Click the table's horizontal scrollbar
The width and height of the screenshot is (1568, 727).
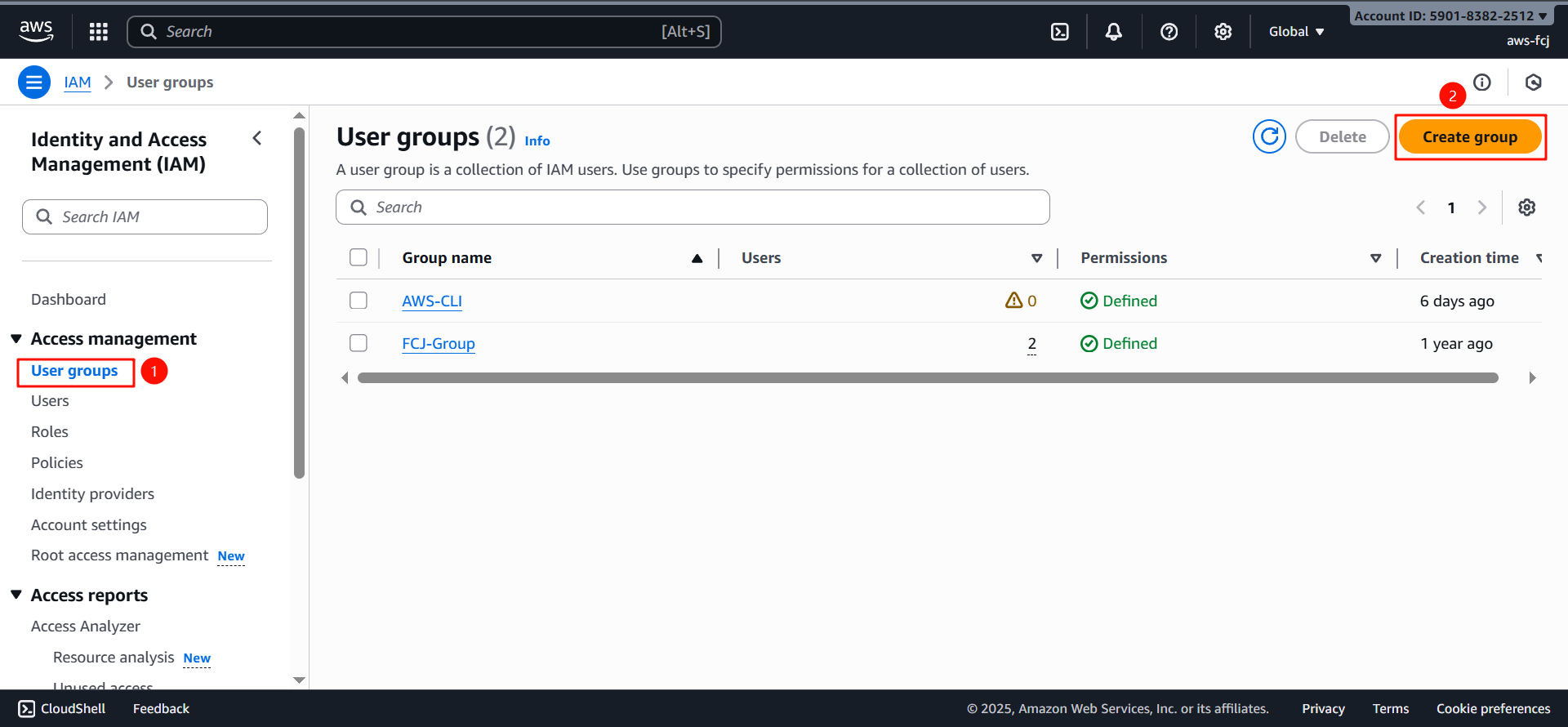[x=928, y=377]
